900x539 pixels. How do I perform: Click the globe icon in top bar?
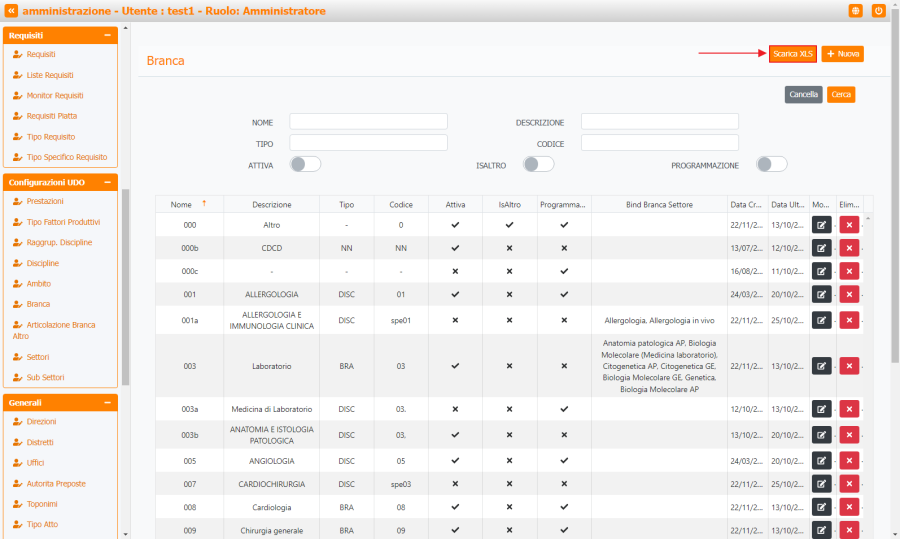coord(856,10)
